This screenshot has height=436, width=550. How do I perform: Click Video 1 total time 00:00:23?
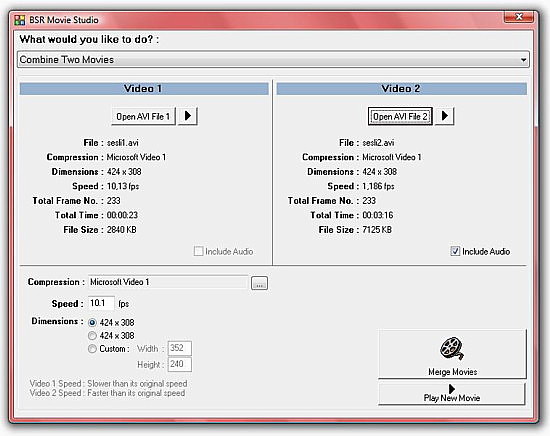point(122,215)
